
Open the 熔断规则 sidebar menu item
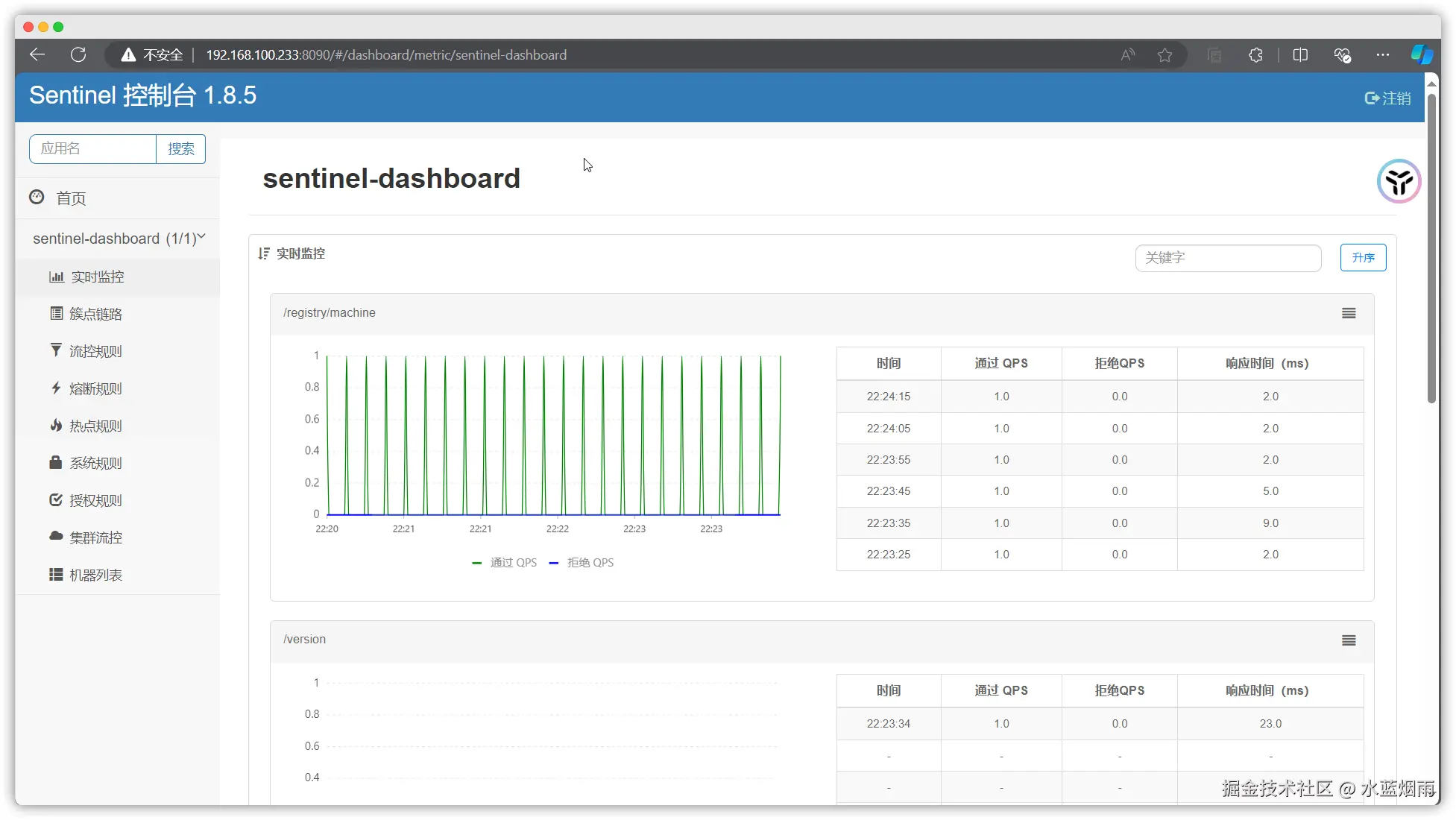tap(95, 388)
